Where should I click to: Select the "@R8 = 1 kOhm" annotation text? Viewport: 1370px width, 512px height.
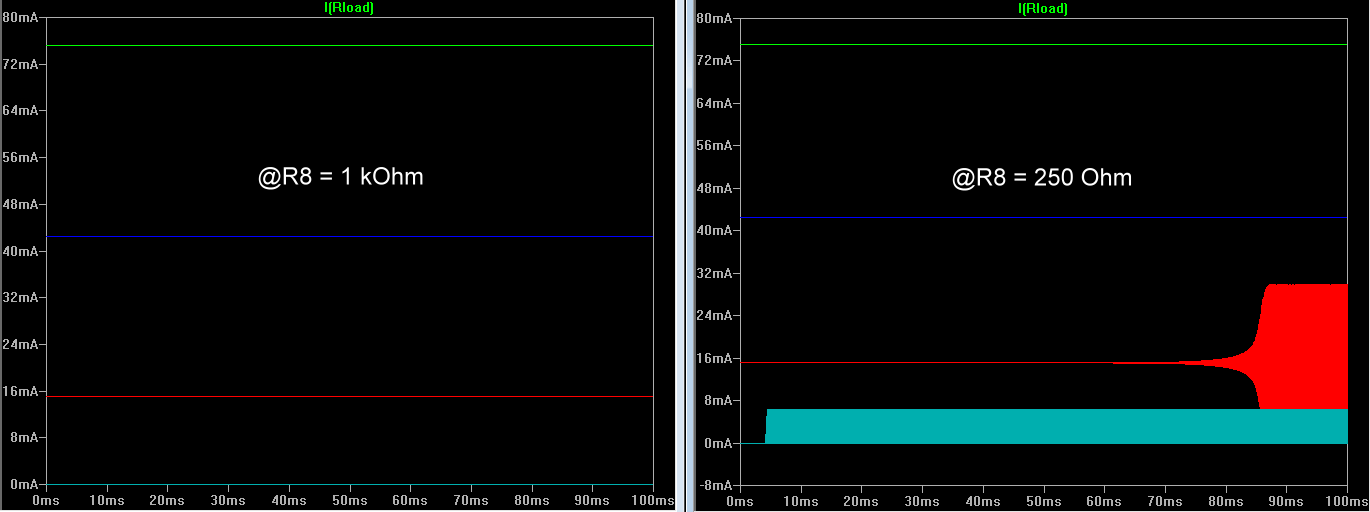point(341,177)
